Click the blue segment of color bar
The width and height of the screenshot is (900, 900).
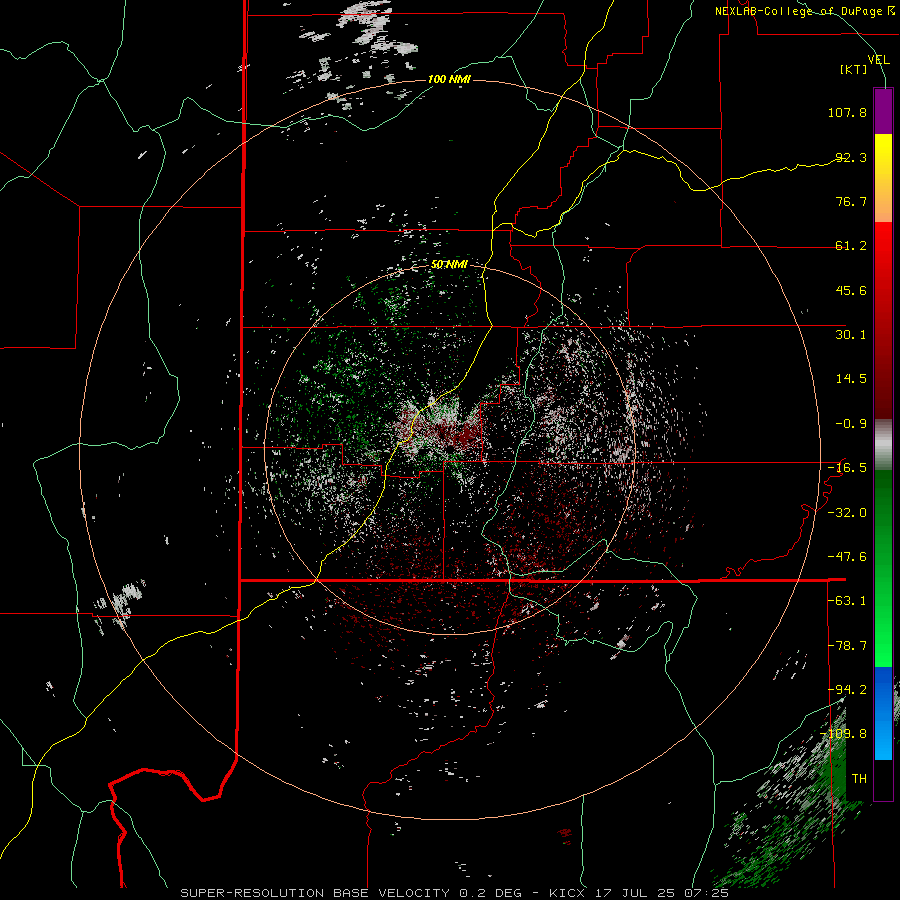tap(883, 713)
